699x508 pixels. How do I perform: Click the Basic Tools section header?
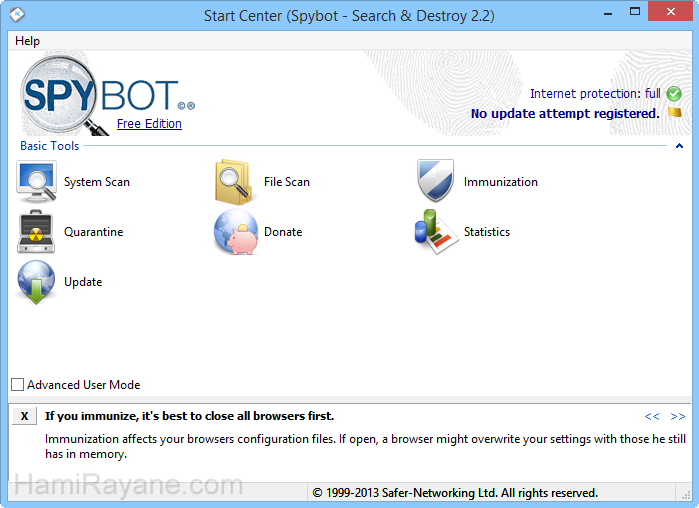[x=49, y=146]
